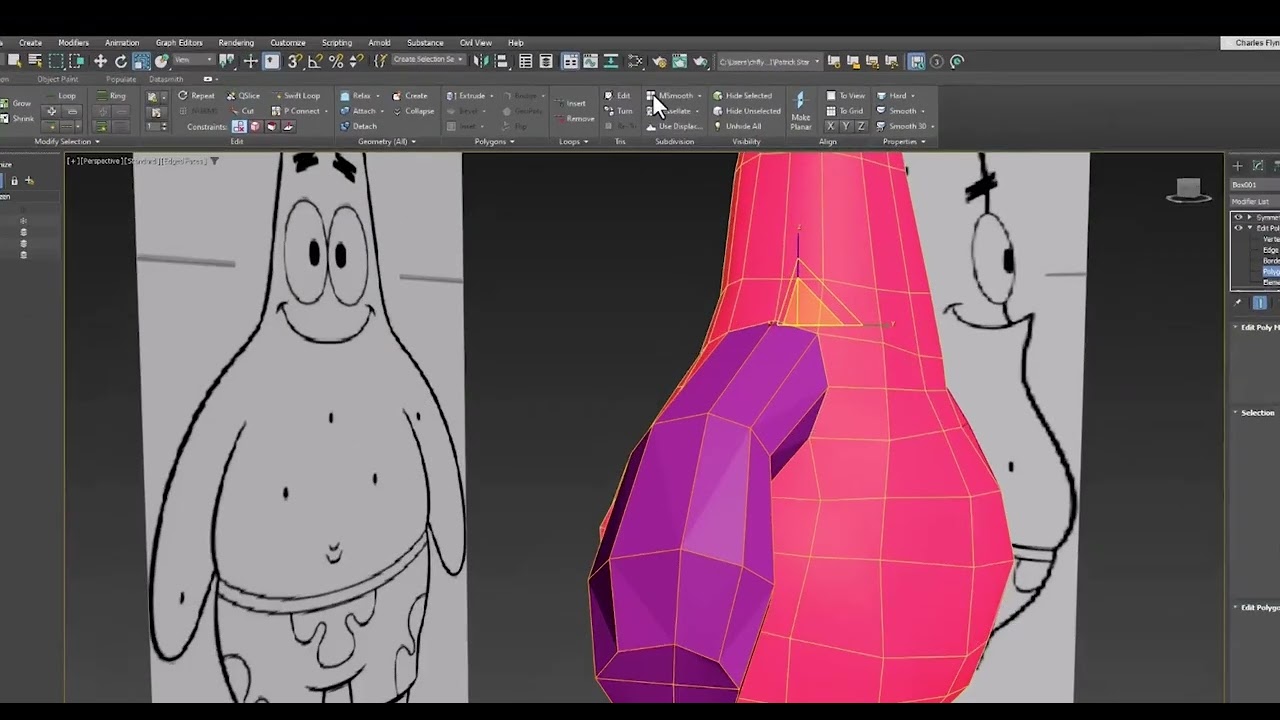Enable the Normal constraint icon
1280x720 pixels.
pos(289,127)
